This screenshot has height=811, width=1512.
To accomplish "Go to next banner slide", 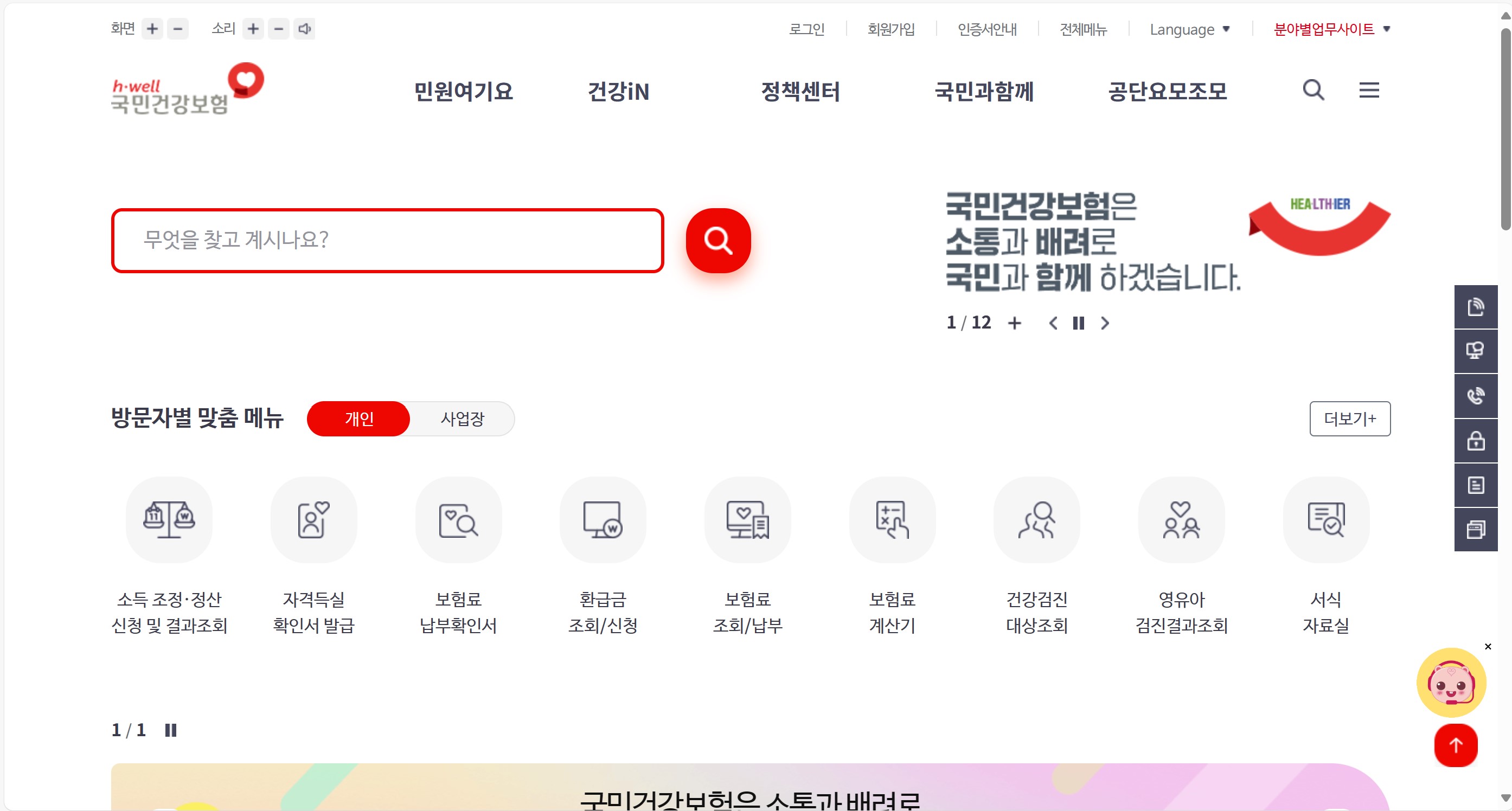I will 1105,323.
